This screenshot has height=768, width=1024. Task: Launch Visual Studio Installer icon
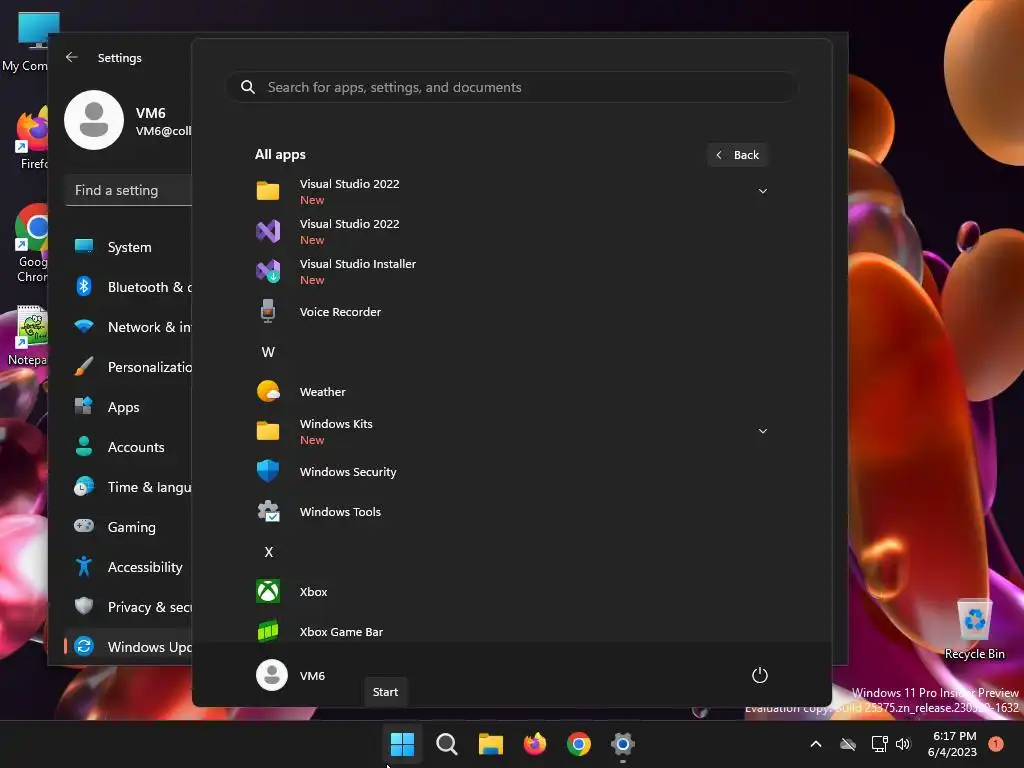click(x=268, y=271)
